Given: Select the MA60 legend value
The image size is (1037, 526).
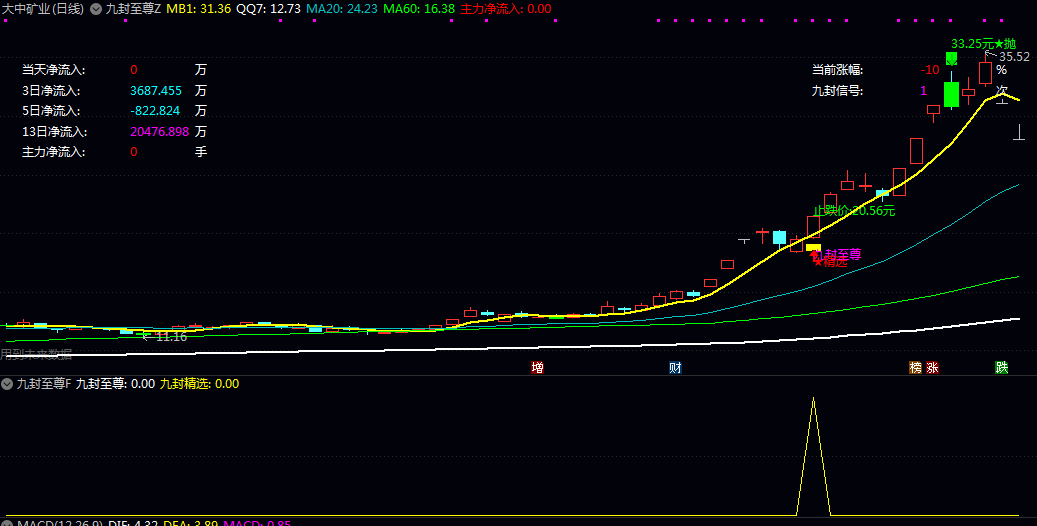Looking at the screenshot, I should coord(419,9).
